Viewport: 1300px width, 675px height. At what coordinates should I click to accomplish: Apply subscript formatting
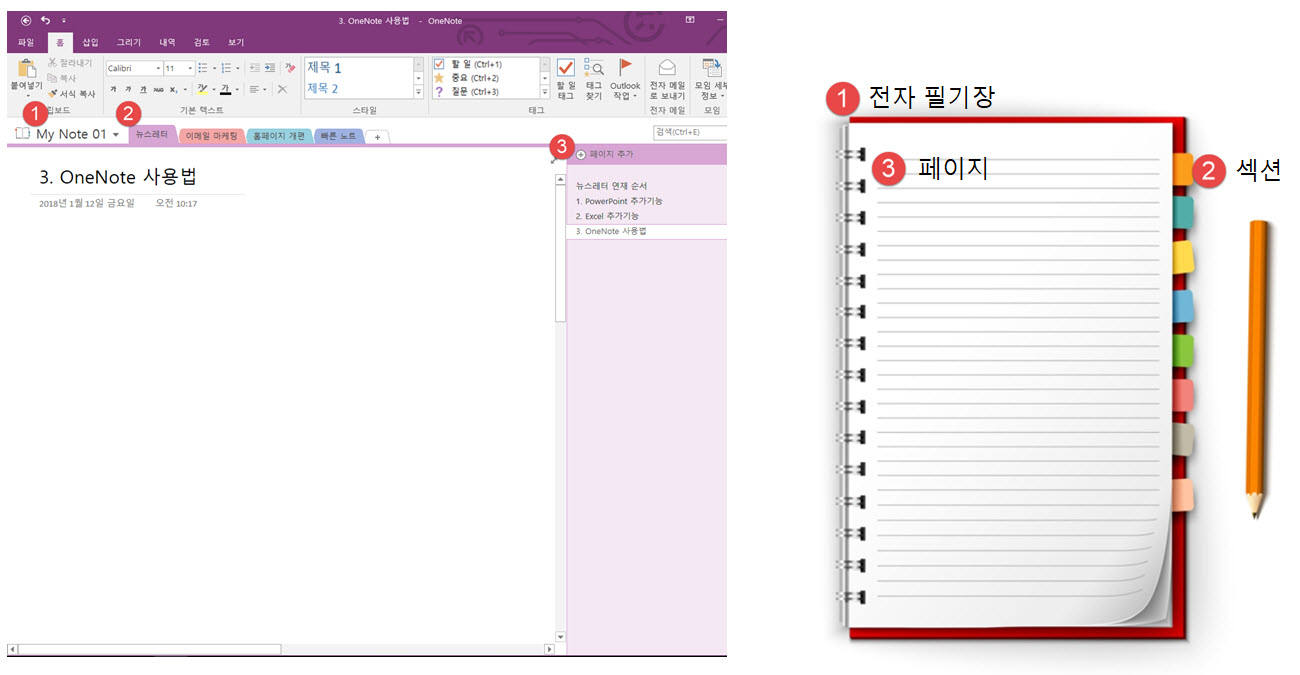174,89
